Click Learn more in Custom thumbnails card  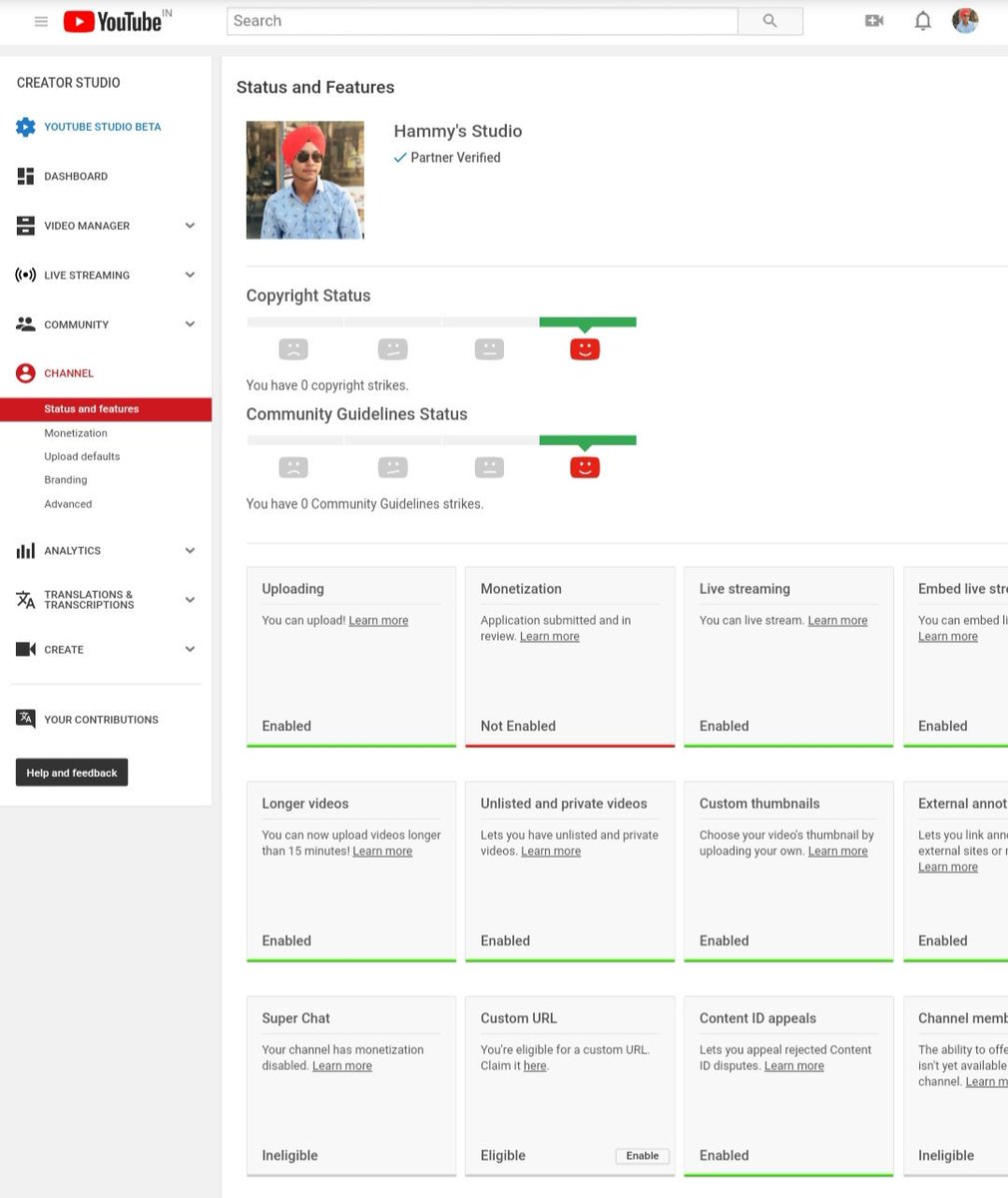pyautogui.click(x=837, y=852)
